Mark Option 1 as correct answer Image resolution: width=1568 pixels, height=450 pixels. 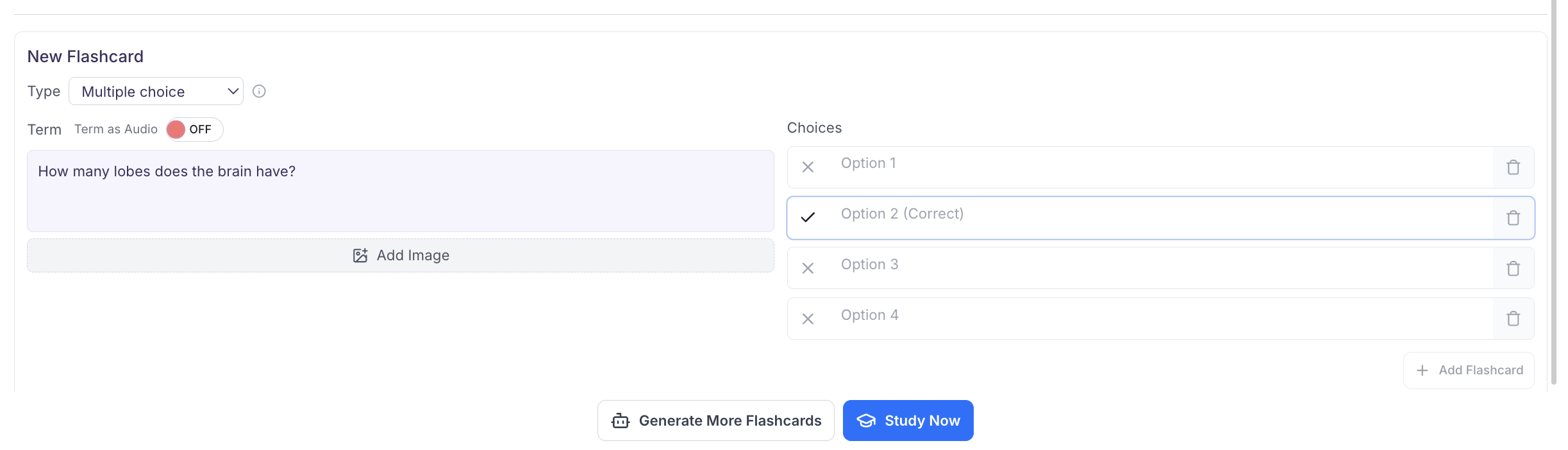click(x=808, y=167)
